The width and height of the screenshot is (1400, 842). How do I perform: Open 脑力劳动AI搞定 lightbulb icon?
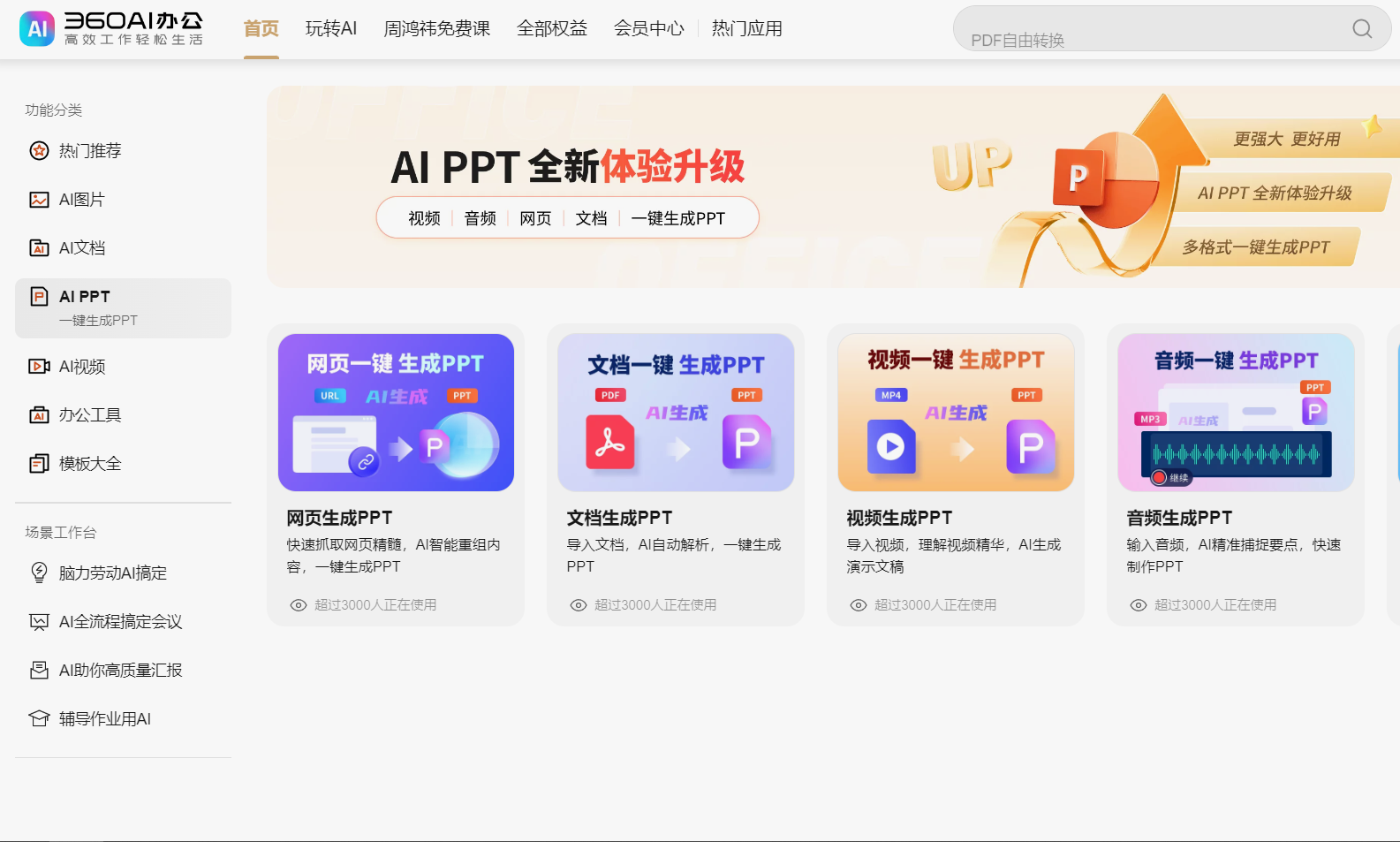(x=39, y=573)
